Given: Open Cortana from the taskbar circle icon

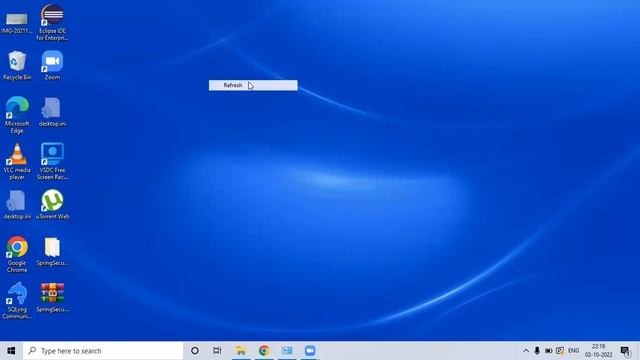Looking at the screenshot, I should [195, 351].
